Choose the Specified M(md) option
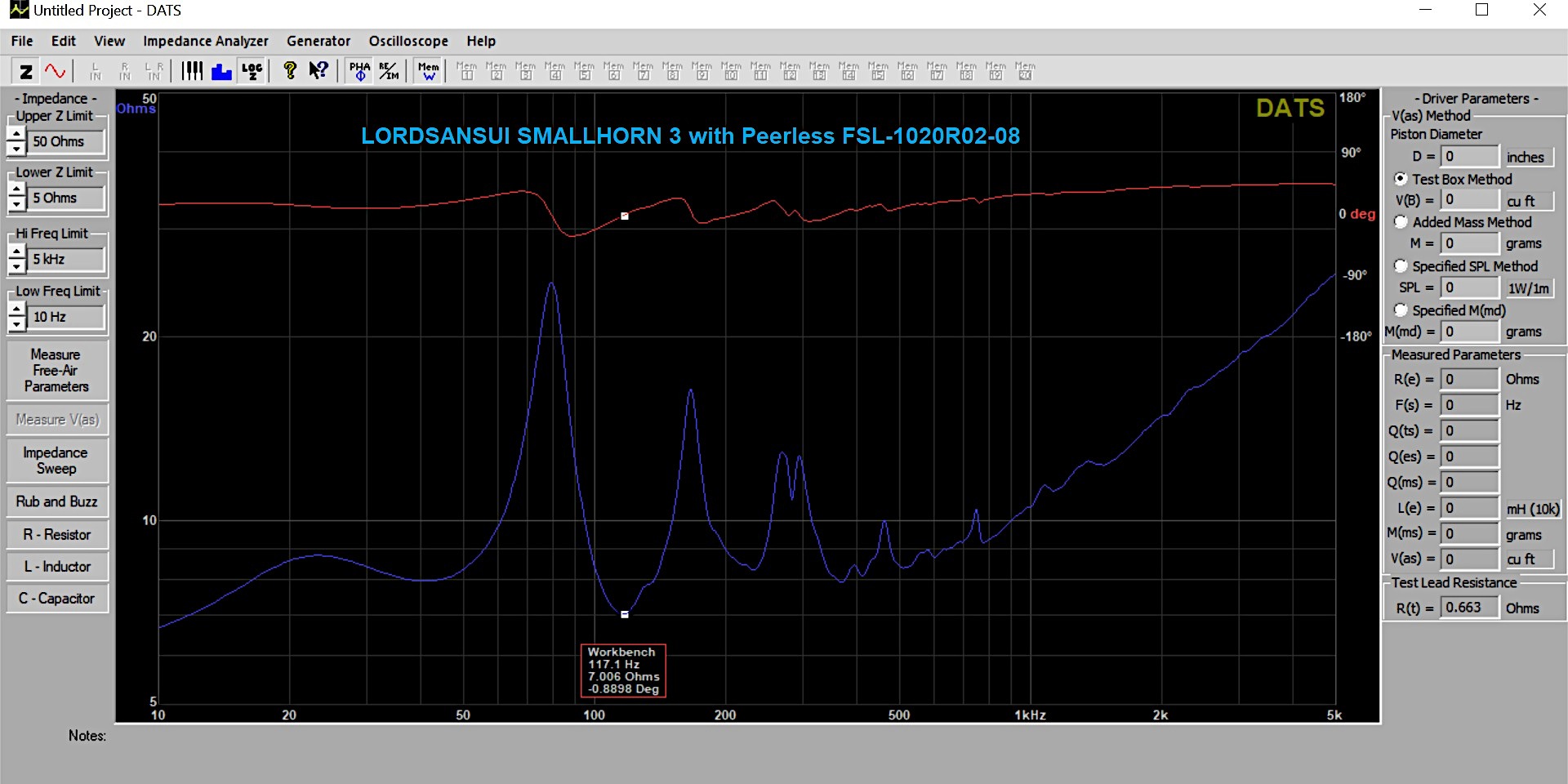 pyautogui.click(x=1401, y=310)
